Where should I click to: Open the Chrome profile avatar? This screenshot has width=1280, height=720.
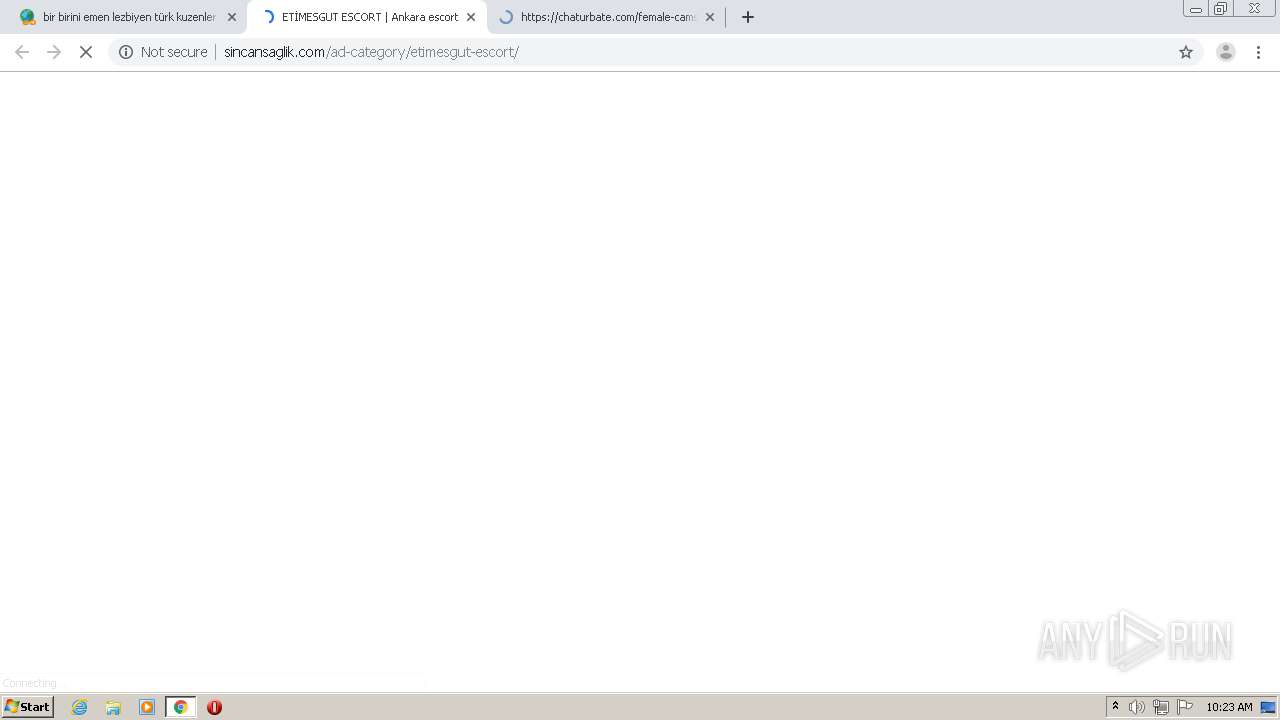[1226, 52]
